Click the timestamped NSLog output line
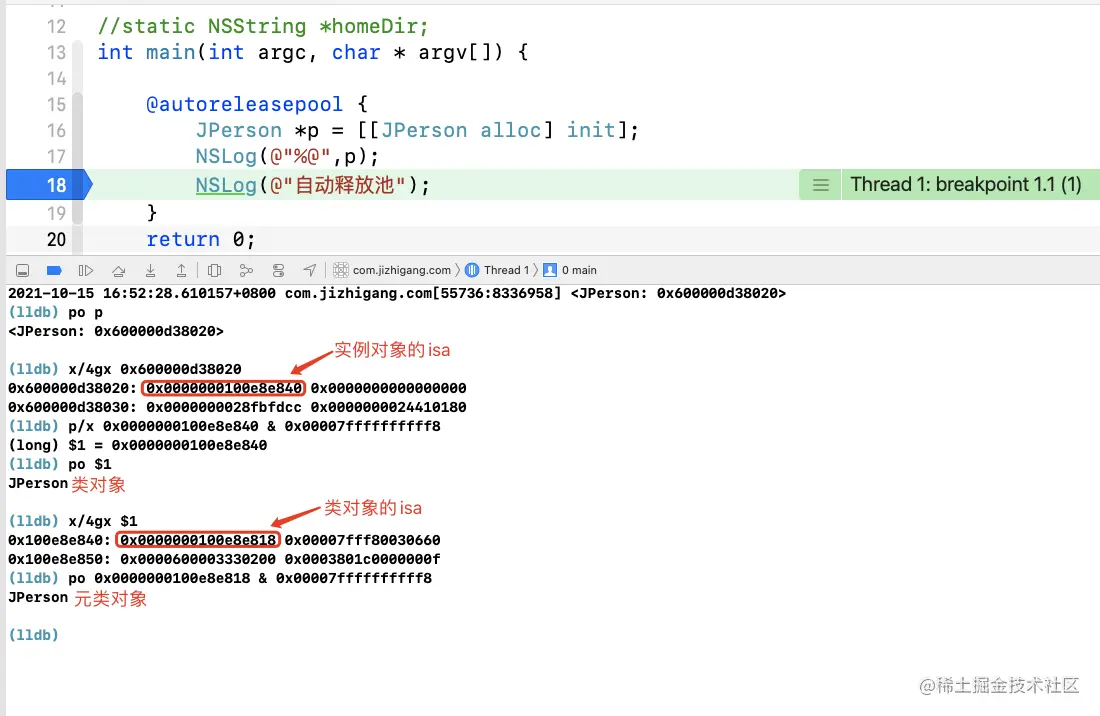This screenshot has width=1100, height=716. click(x=397, y=293)
